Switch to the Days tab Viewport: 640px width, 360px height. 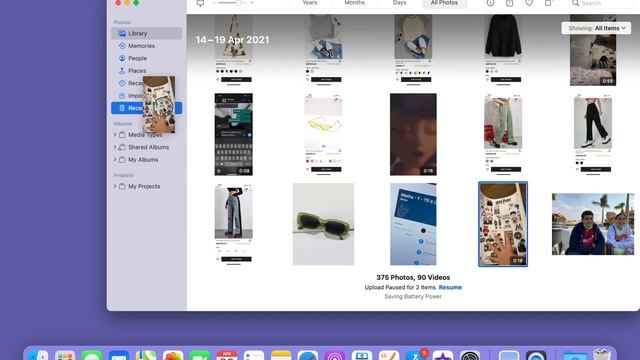click(x=399, y=3)
